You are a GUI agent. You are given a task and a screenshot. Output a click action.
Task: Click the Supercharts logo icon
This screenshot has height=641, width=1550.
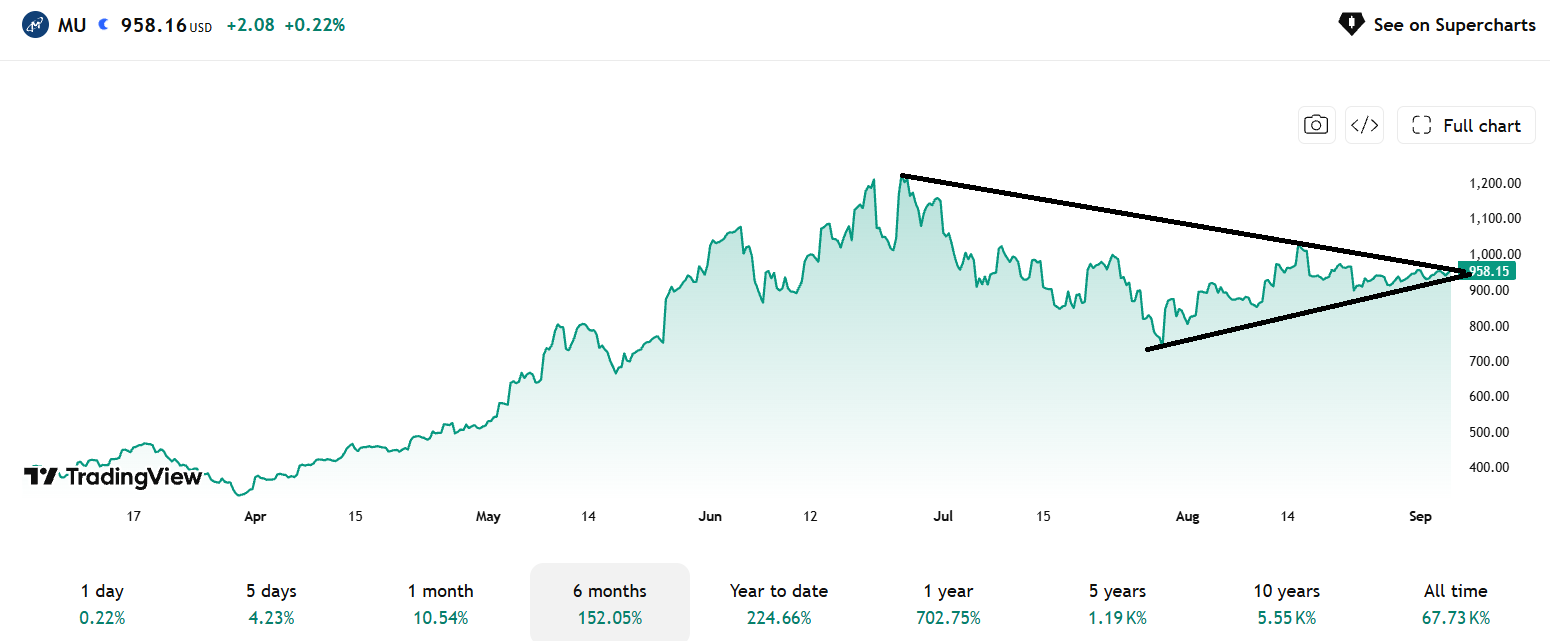pos(1351,25)
